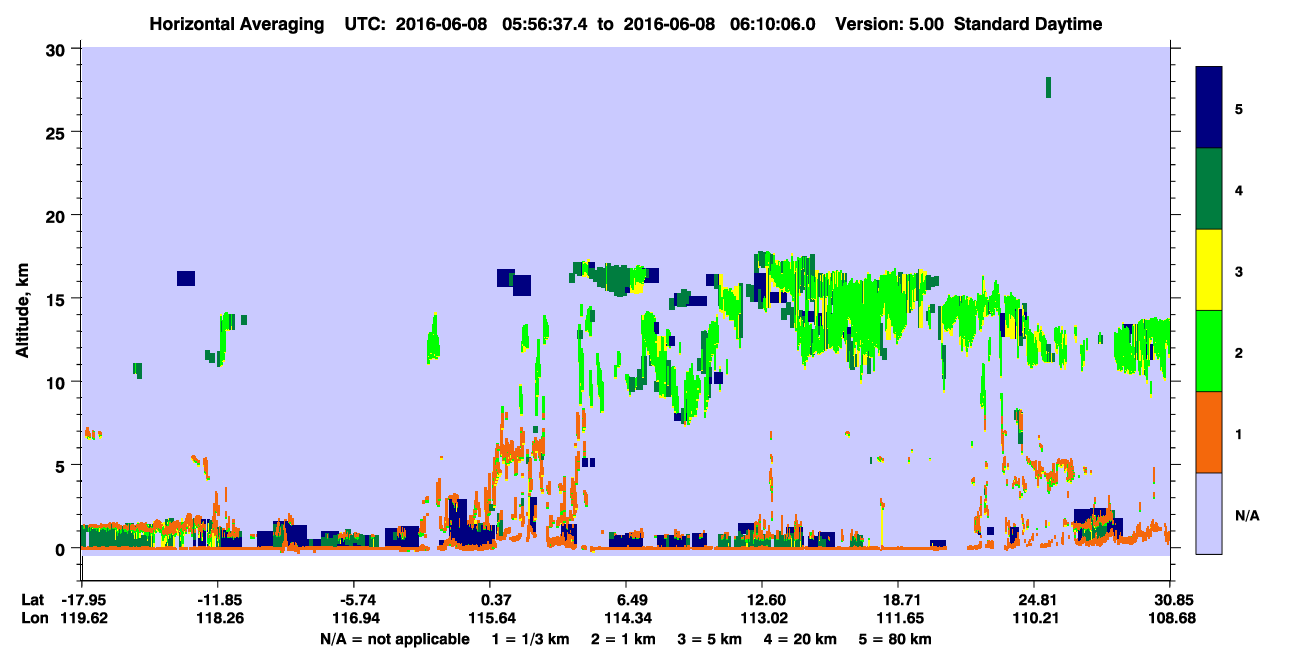Click longitude value 108.68

tap(1170, 618)
